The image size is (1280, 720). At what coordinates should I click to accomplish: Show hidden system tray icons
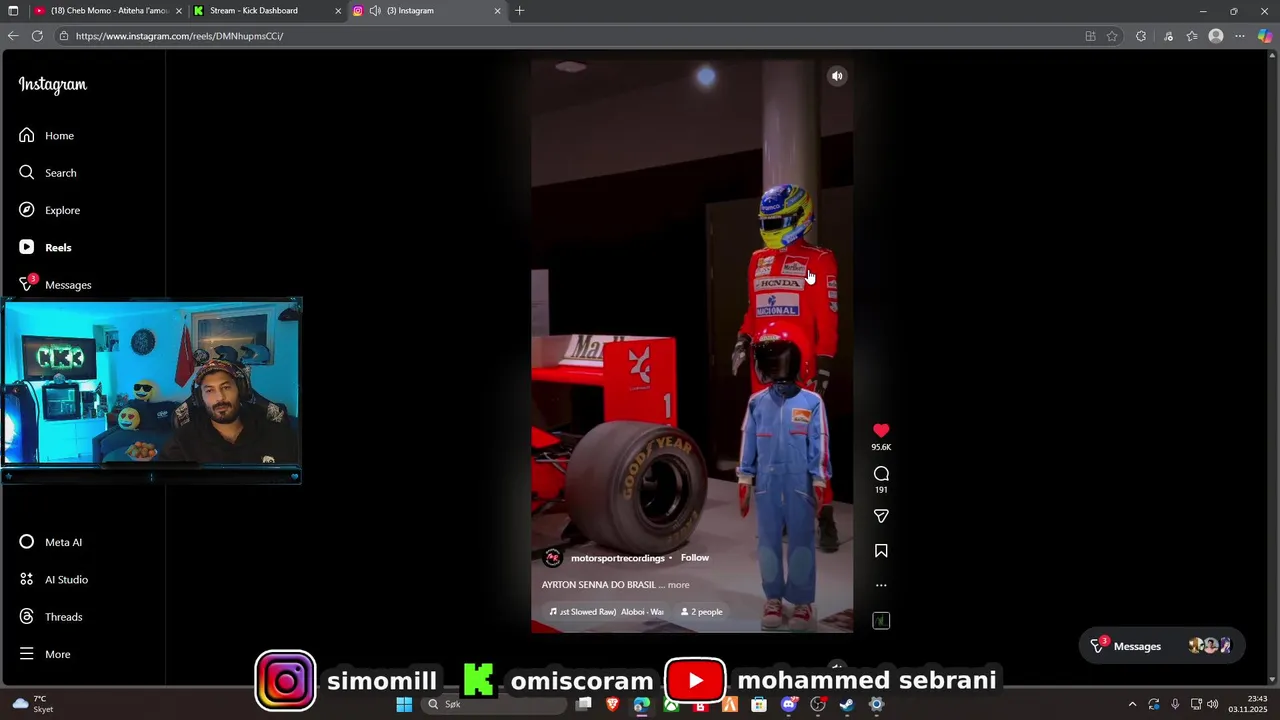click(x=1132, y=704)
